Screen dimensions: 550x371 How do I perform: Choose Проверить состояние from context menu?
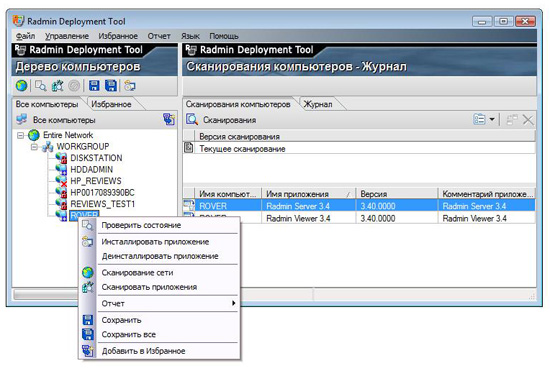[160, 225]
